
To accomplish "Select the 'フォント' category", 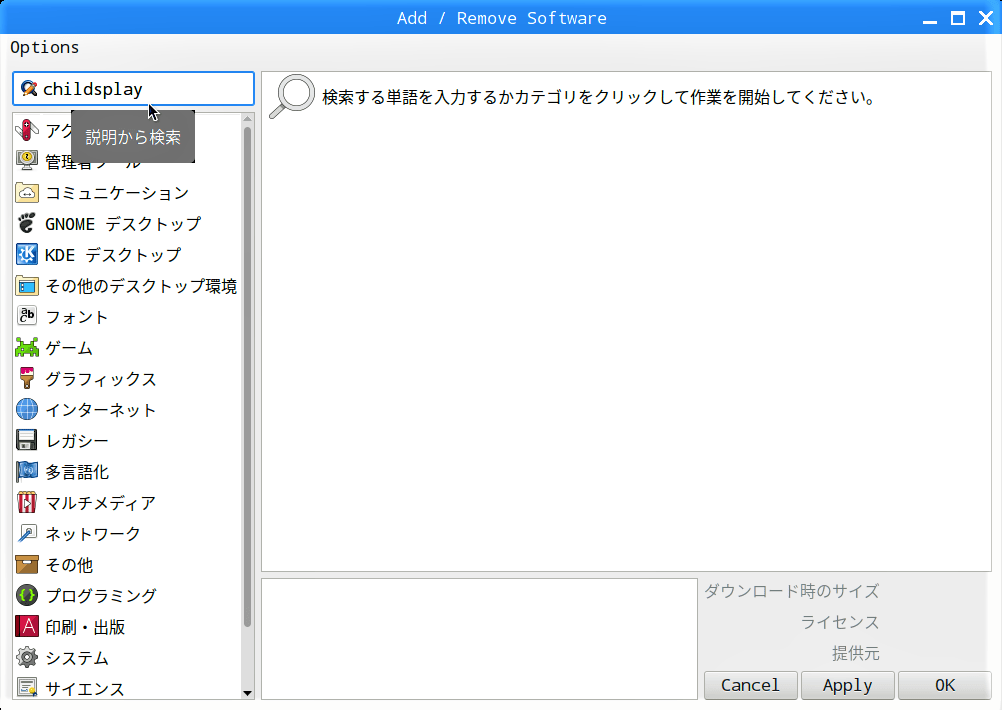I will point(128,316).
